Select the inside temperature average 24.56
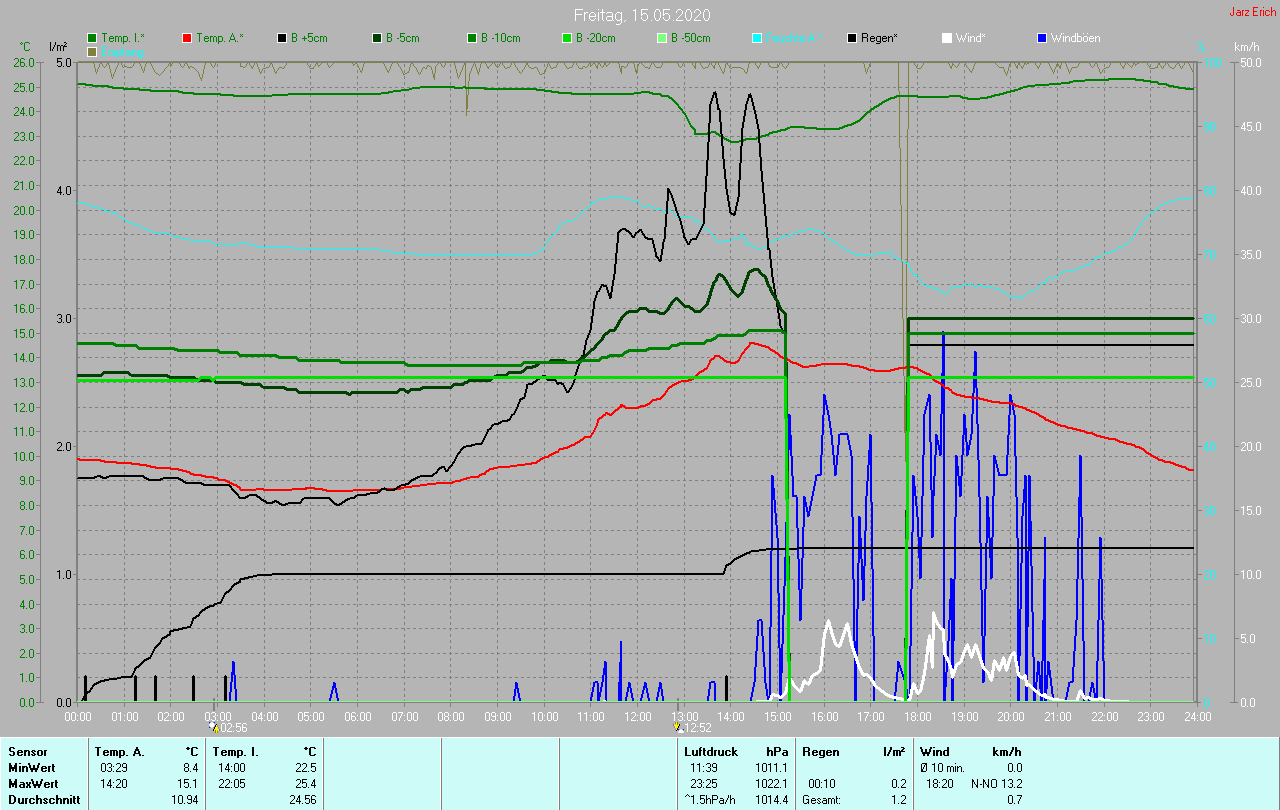Screen dimensions: 1280x810 point(304,800)
